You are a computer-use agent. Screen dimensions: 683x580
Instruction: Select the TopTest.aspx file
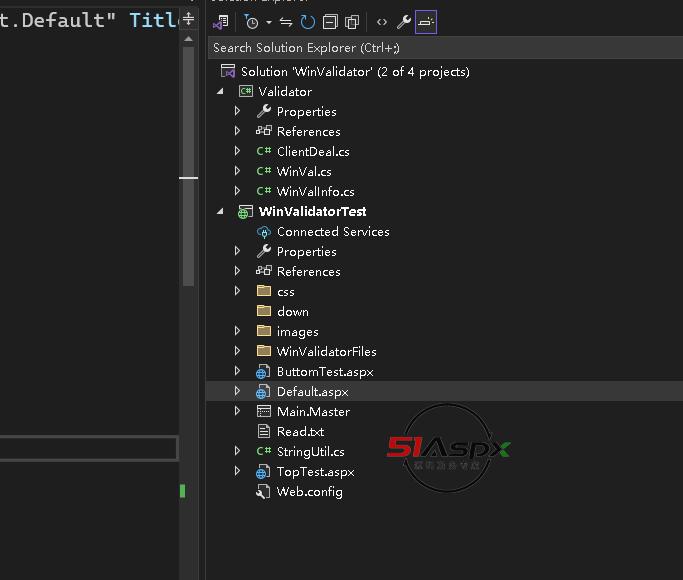(315, 472)
